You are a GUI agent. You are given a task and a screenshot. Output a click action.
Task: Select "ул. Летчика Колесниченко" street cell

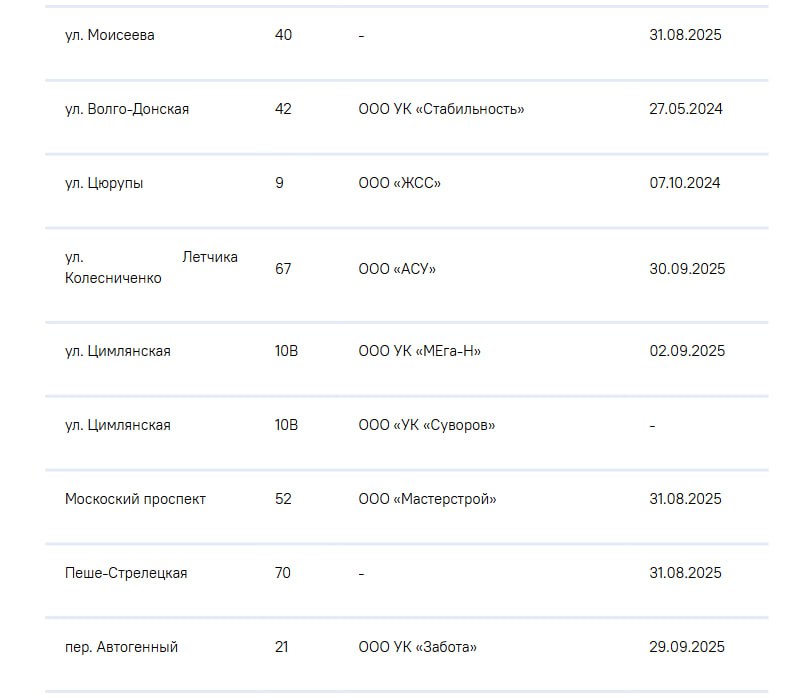pyautogui.click(x=151, y=268)
